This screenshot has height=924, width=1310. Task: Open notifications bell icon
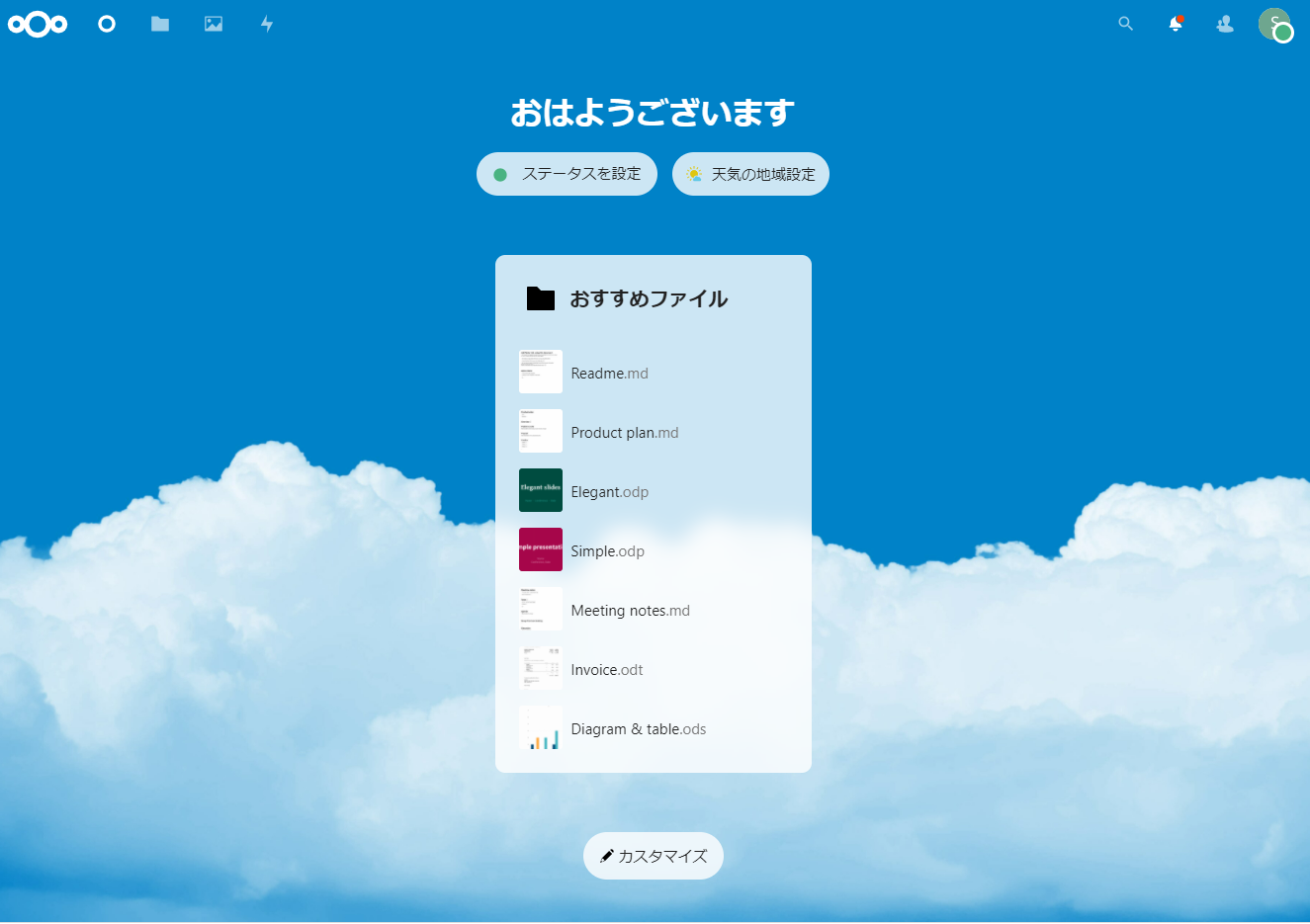click(1176, 24)
